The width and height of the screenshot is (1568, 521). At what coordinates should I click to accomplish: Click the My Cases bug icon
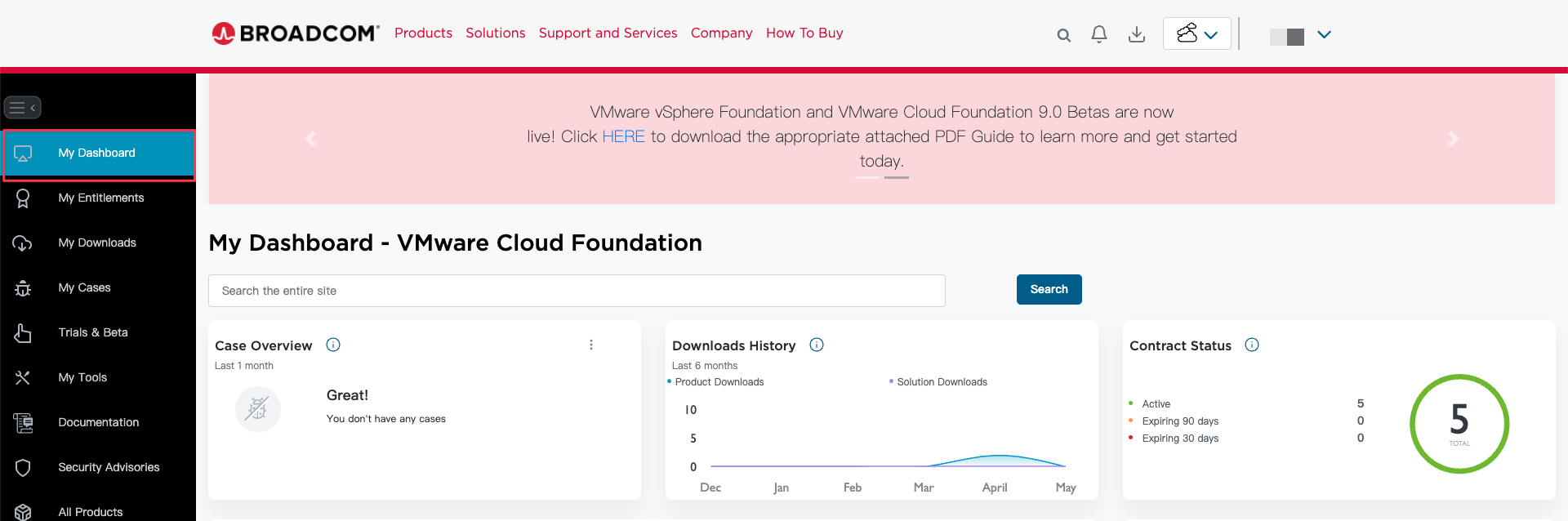(23, 288)
